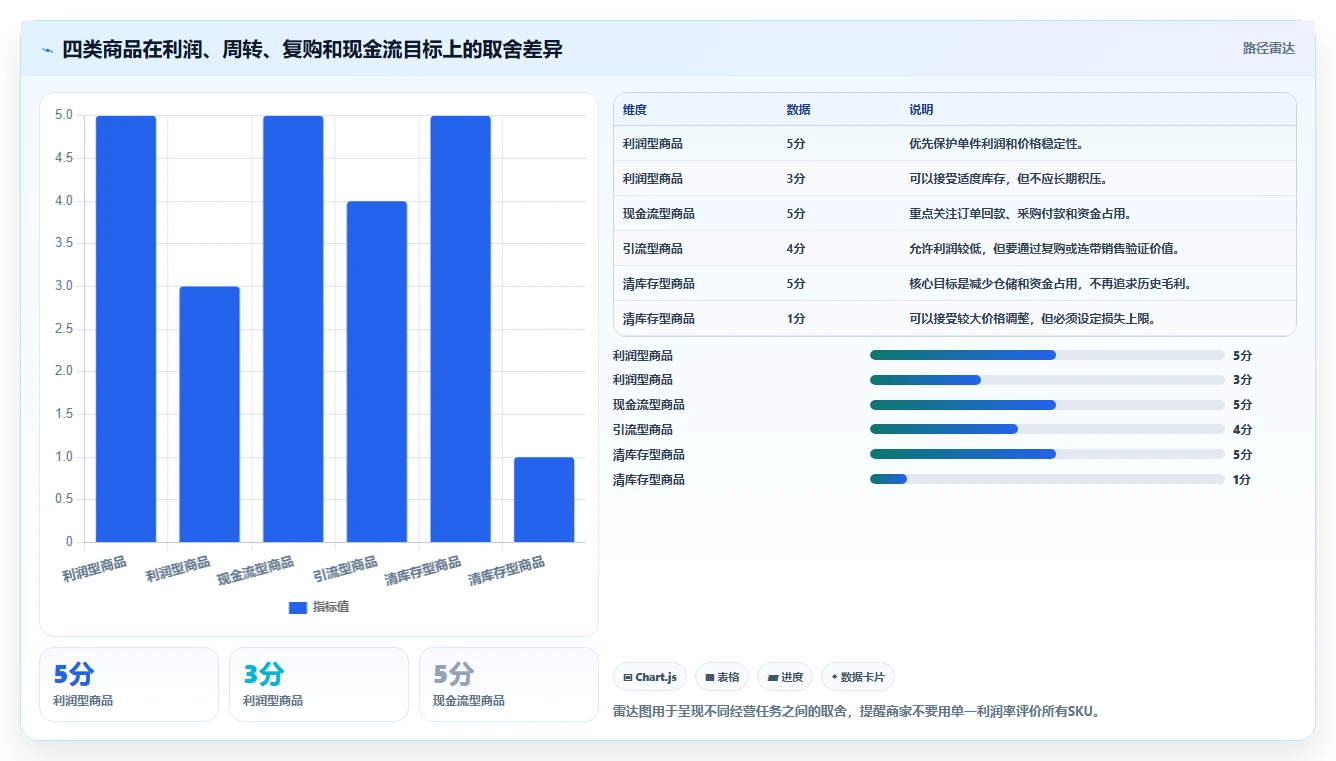Click the 2.5 y-axis tick label

(63, 329)
